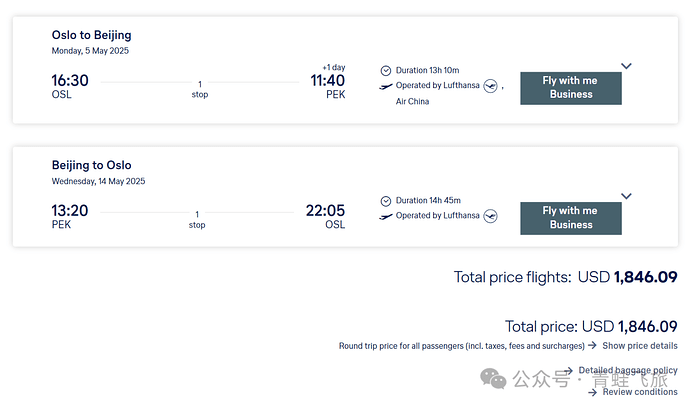The width and height of the screenshot is (690, 406).
Task: Click the arrow icon beside Review conditions
Action: click(x=592, y=392)
